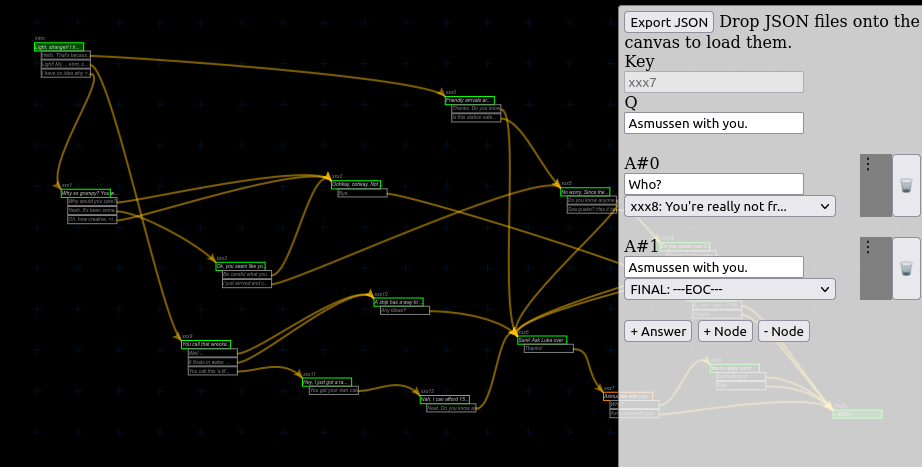Delete answer A#1 with its trash icon
922x467 pixels.
pos(906,268)
